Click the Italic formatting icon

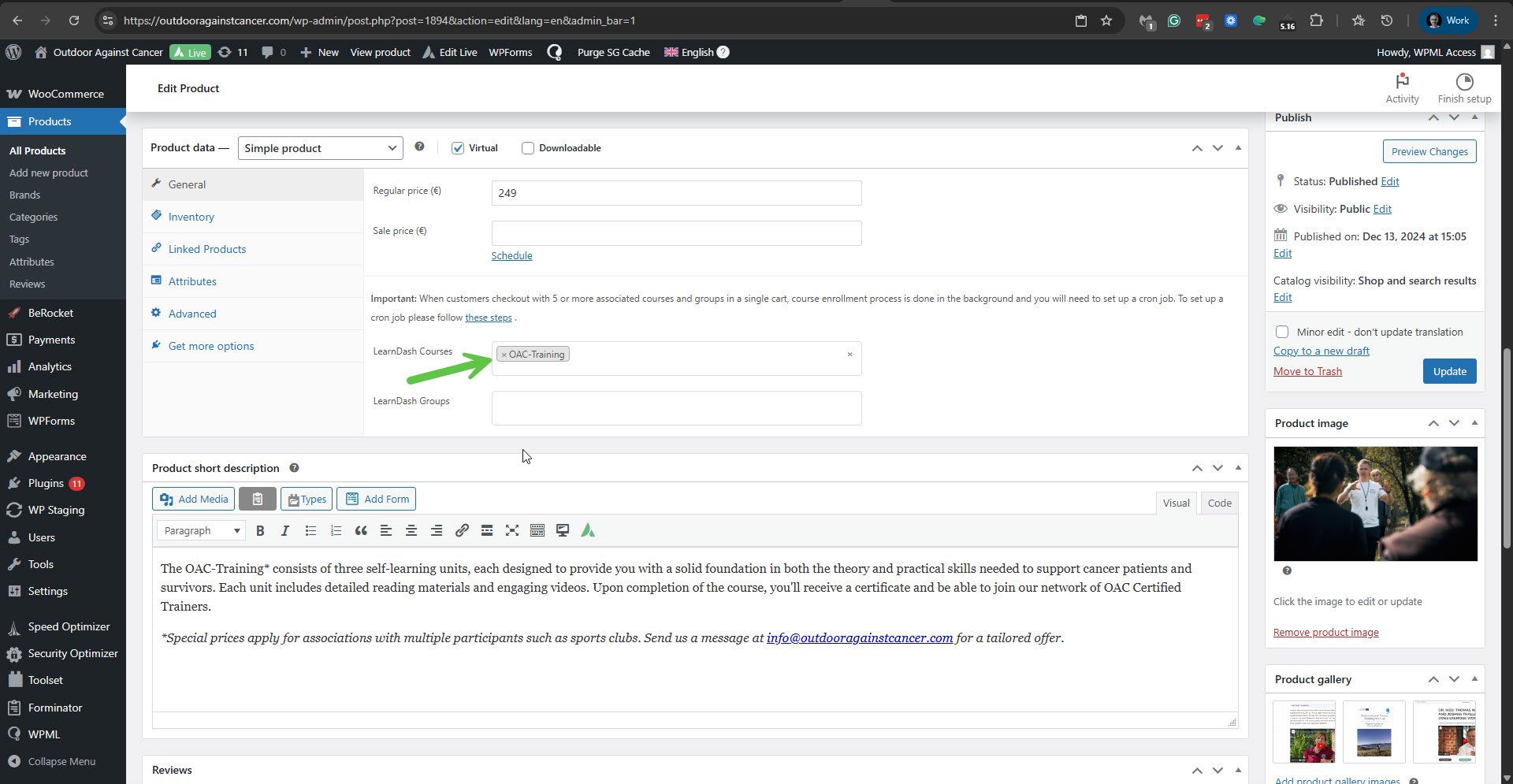(285, 531)
